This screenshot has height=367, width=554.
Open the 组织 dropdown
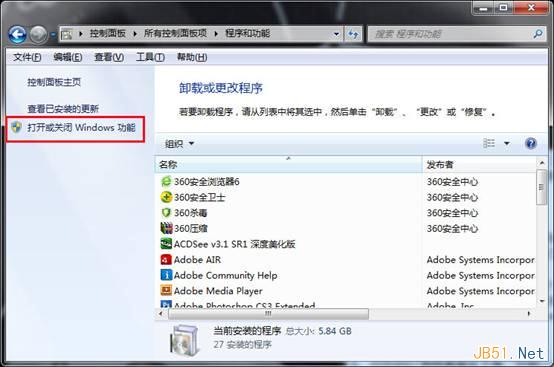pyautogui.click(x=179, y=143)
